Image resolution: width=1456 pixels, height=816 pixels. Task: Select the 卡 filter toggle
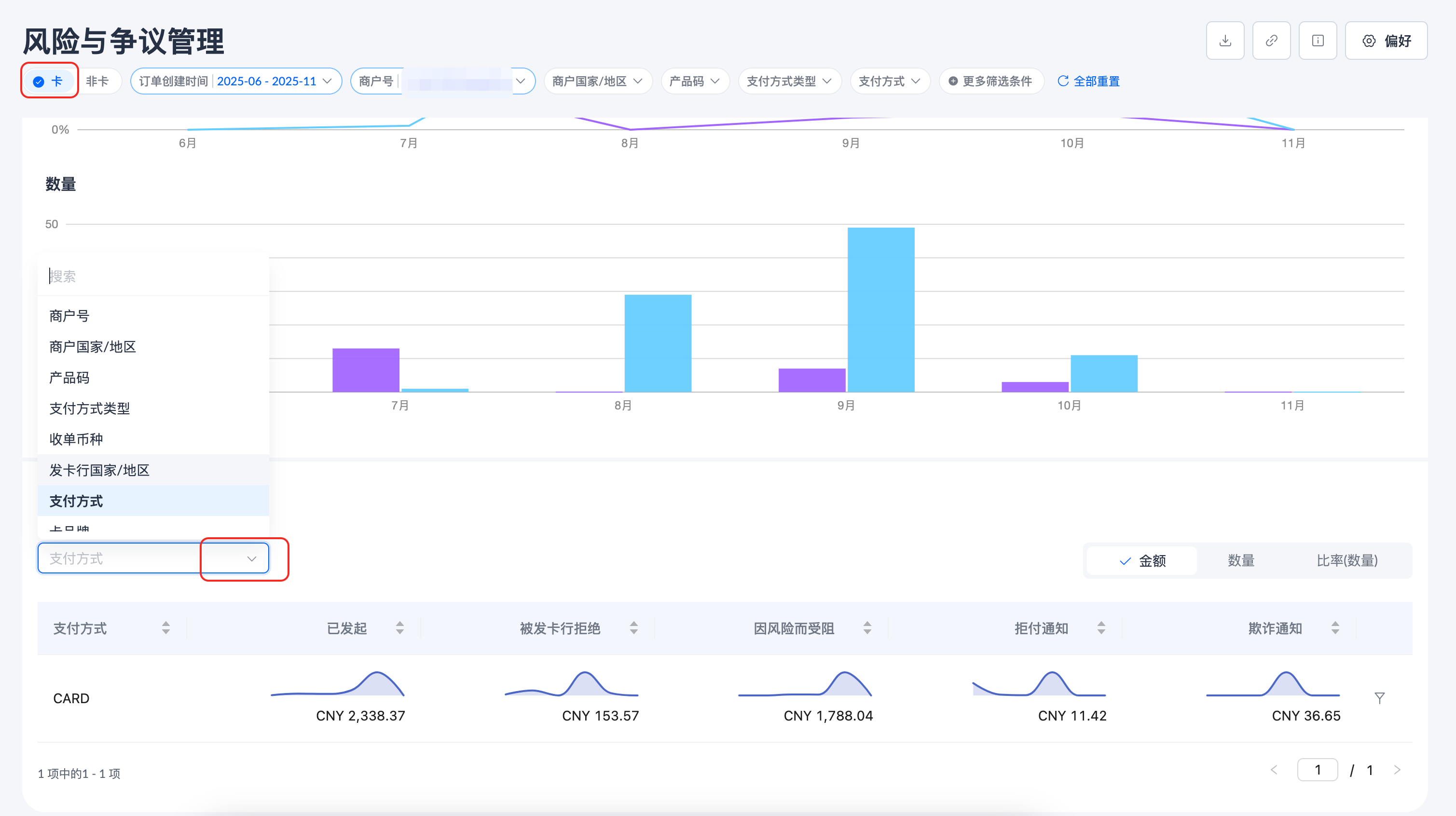(49, 81)
